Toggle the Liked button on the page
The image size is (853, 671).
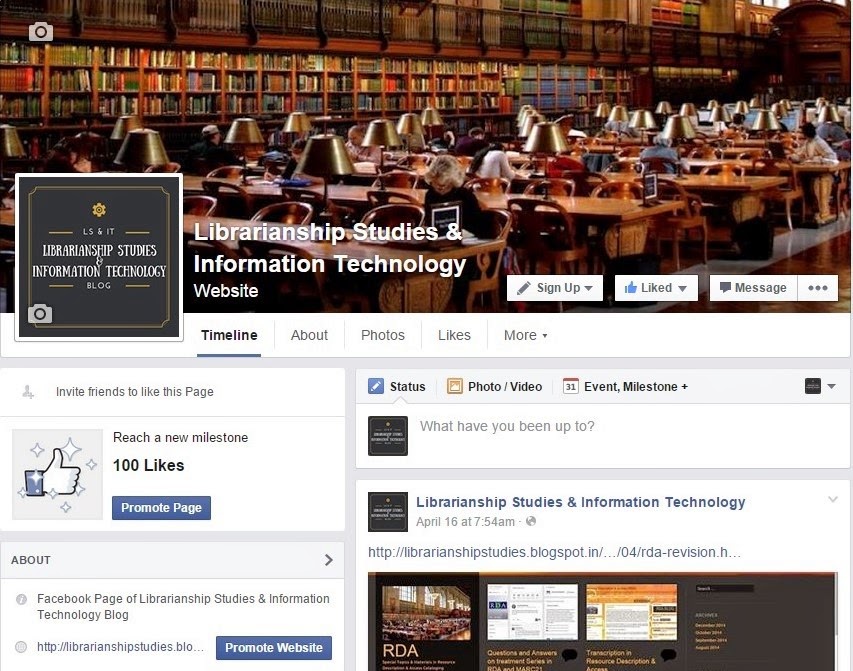(x=656, y=288)
